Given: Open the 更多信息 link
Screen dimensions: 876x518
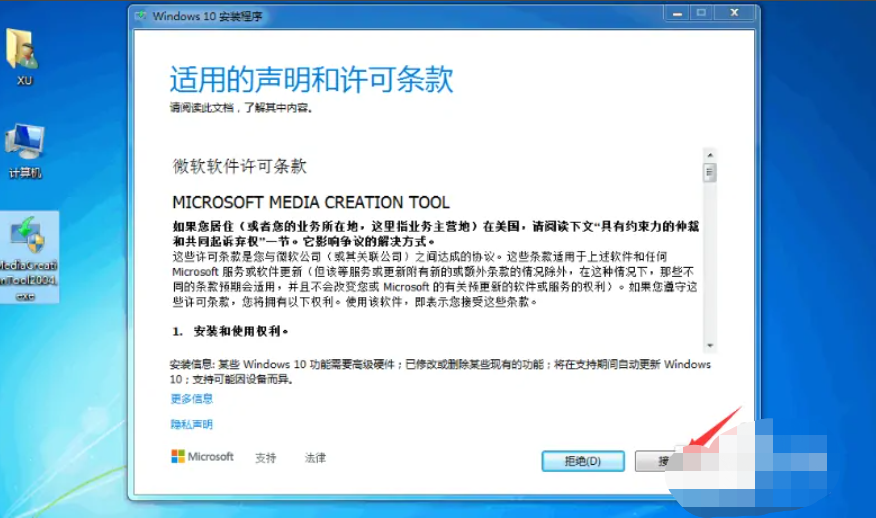Looking at the screenshot, I should [x=192, y=398].
